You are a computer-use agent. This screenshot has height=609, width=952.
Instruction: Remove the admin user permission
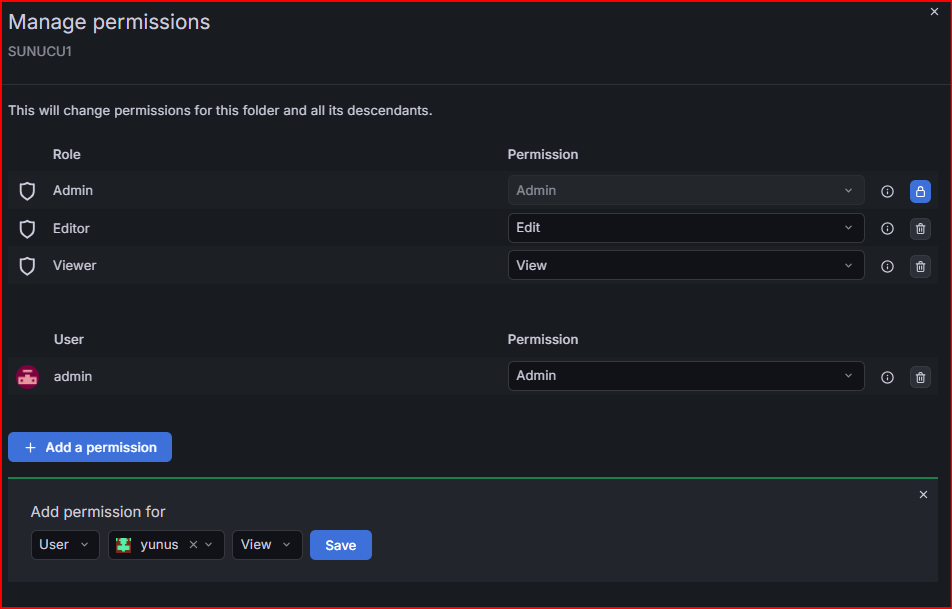(920, 378)
